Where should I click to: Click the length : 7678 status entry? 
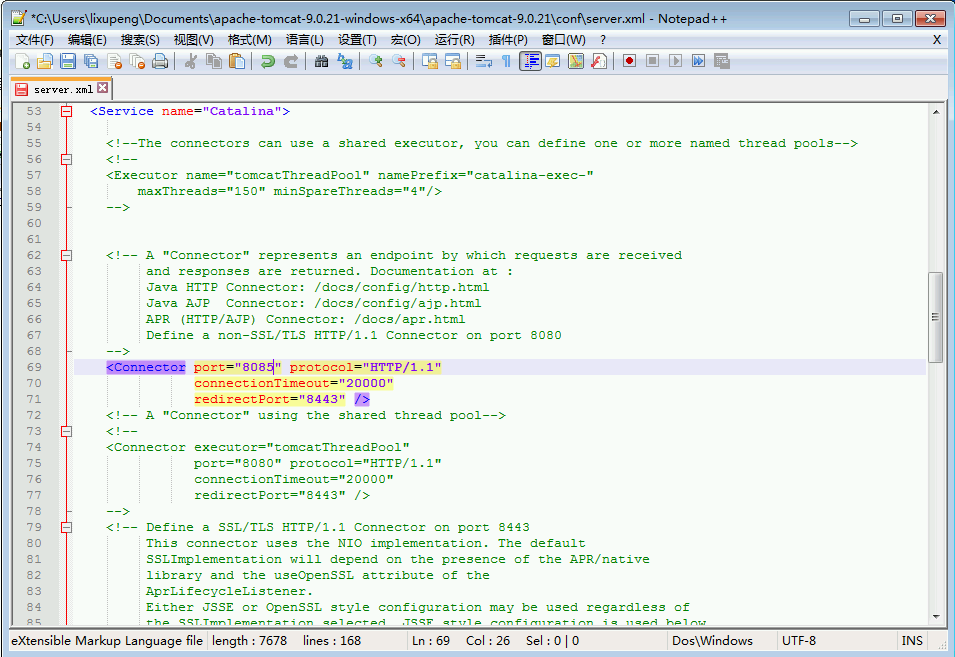click(x=249, y=641)
